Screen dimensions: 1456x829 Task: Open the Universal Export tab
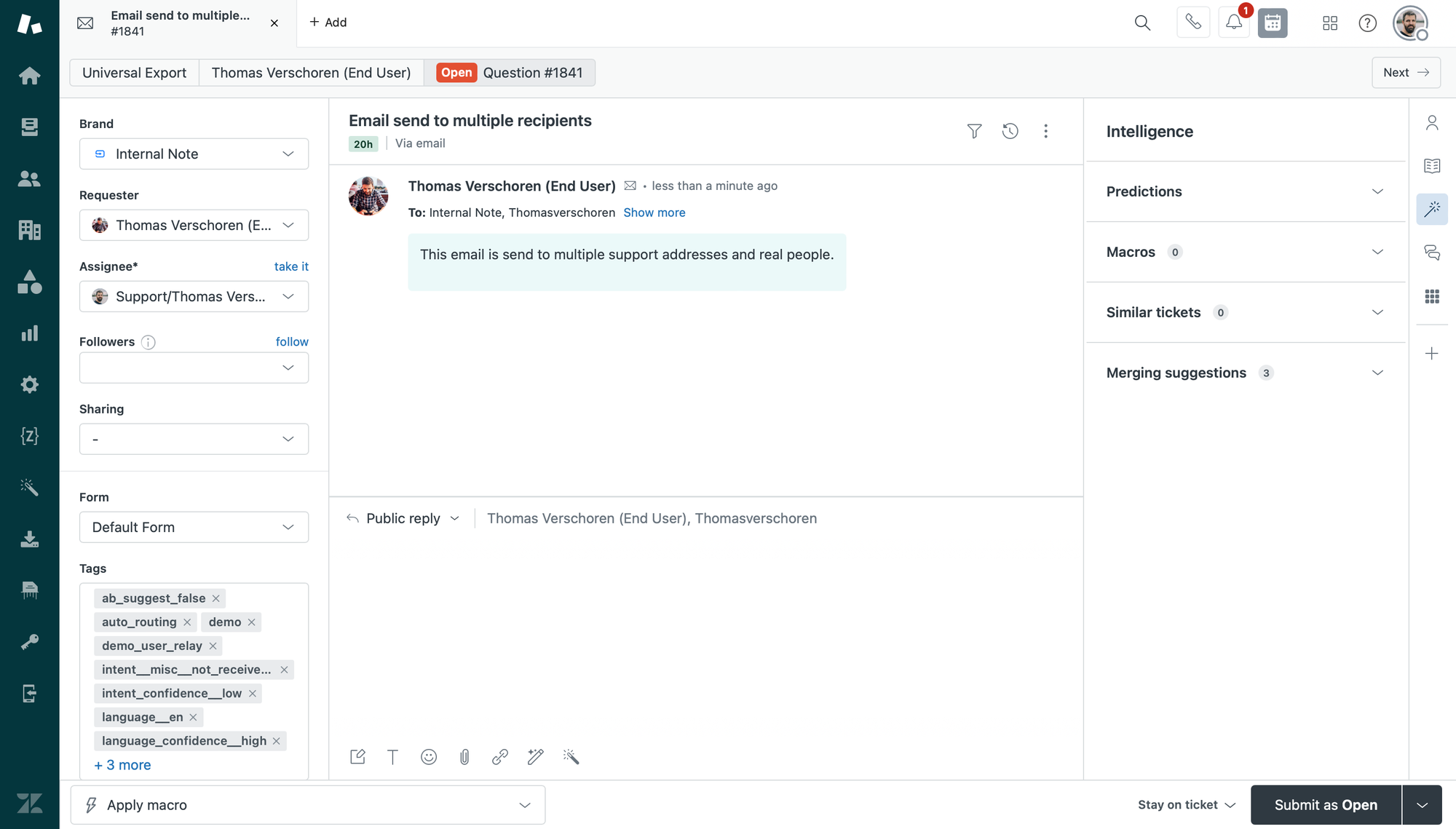click(x=134, y=73)
